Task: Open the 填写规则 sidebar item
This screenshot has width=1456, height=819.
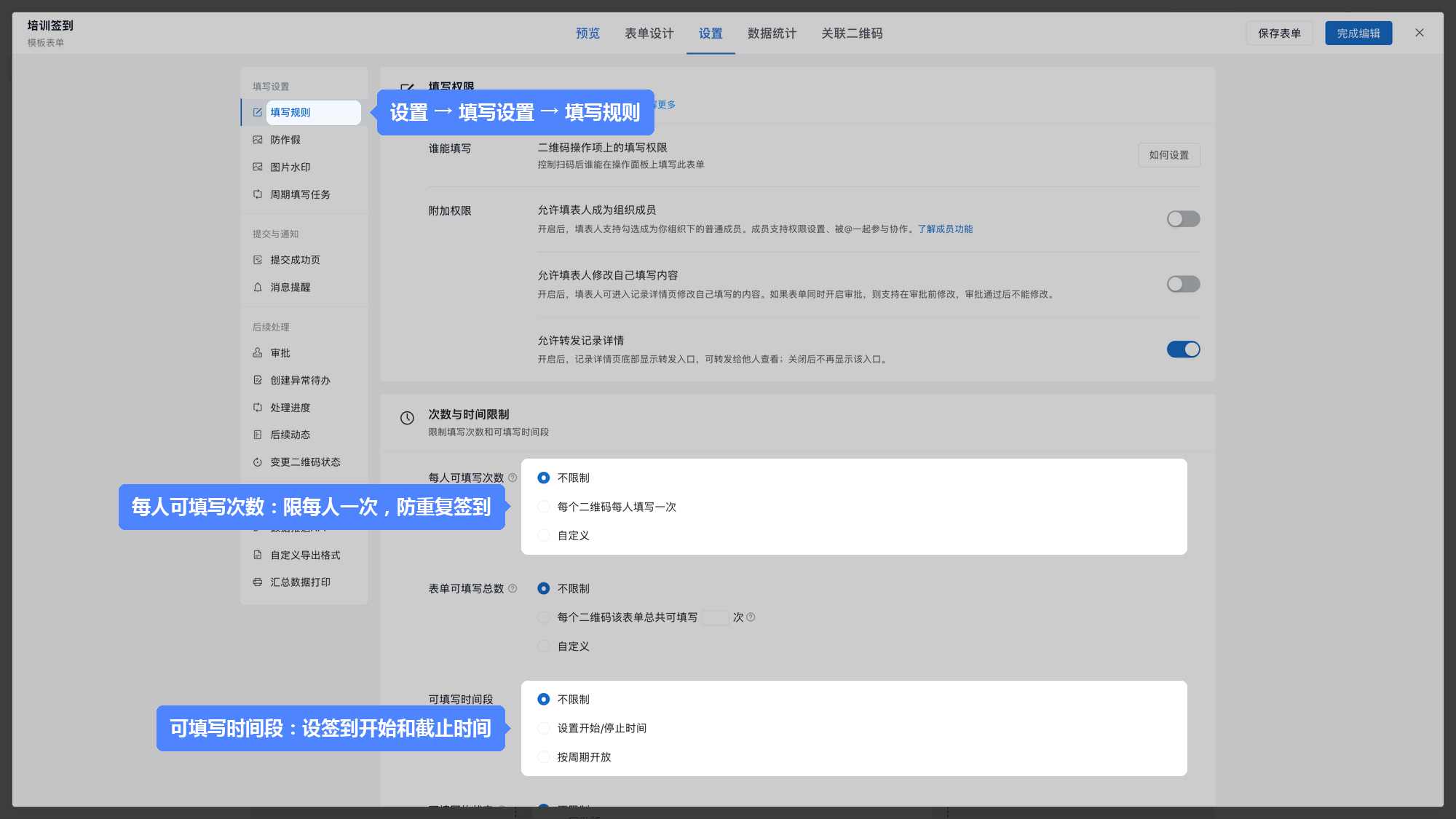Action: [304, 112]
